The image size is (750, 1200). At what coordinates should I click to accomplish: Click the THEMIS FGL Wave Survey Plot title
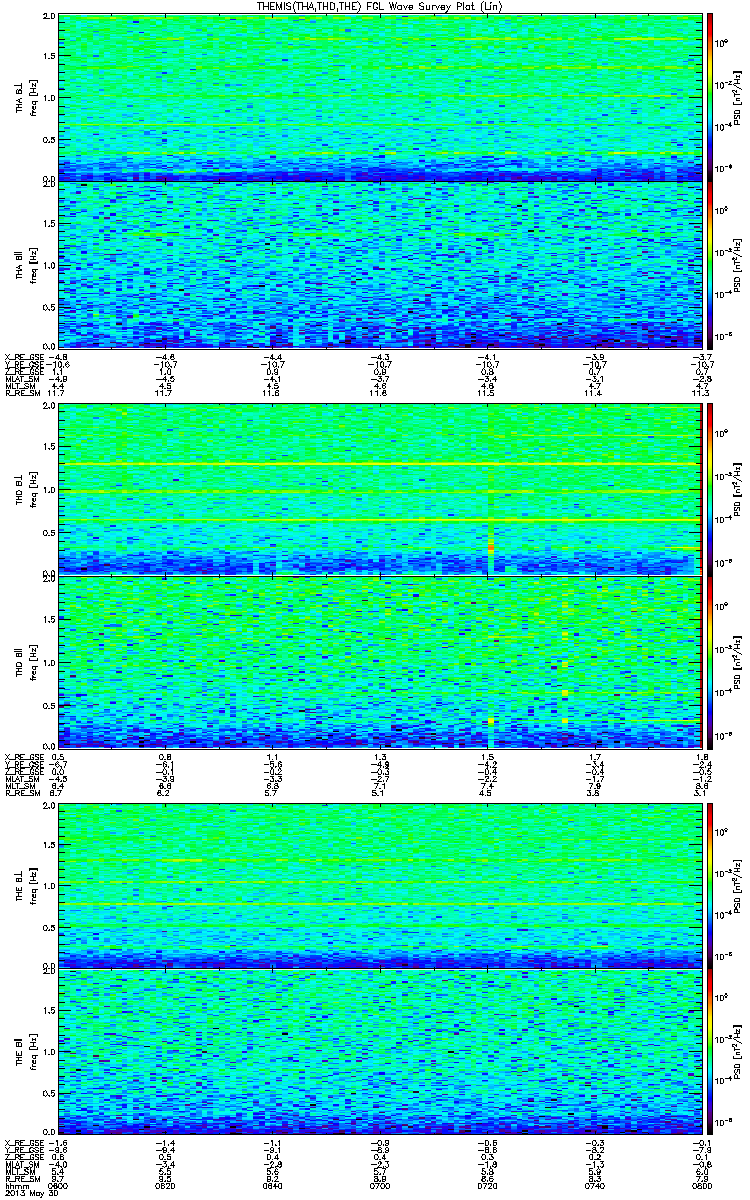click(x=379, y=6)
